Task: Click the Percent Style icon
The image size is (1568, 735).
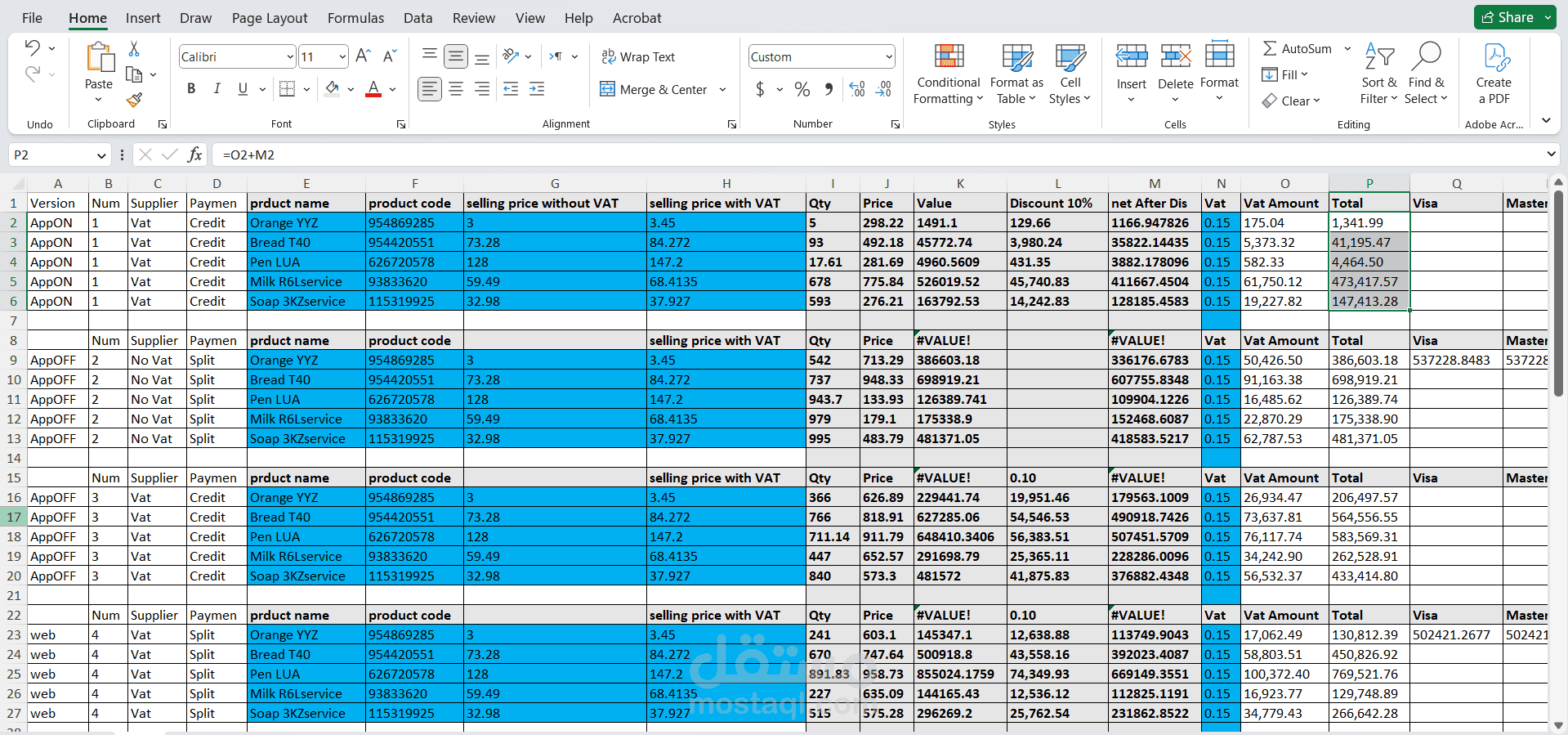Action: (x=802, y=89)
